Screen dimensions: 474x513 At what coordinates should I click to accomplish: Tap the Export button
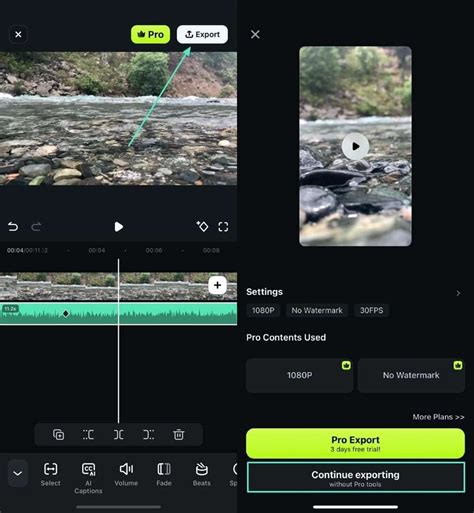[x=202, y=34]
